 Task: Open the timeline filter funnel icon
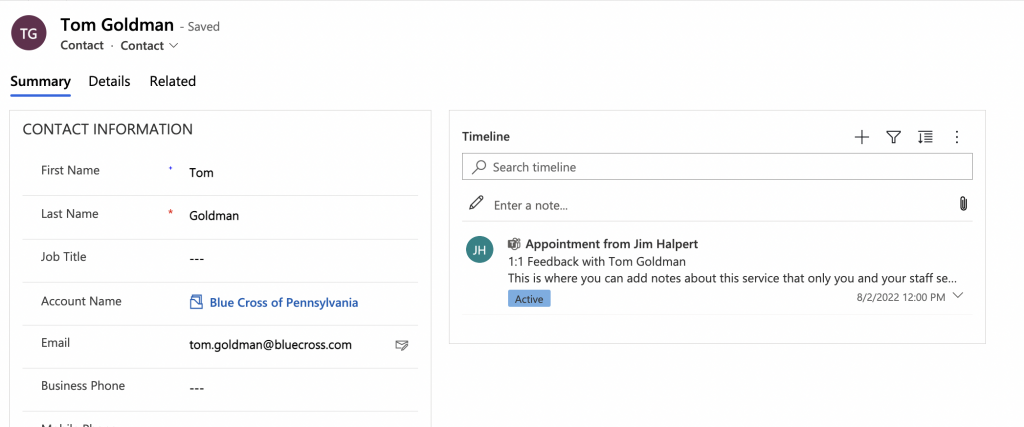[x=894, y=137]
